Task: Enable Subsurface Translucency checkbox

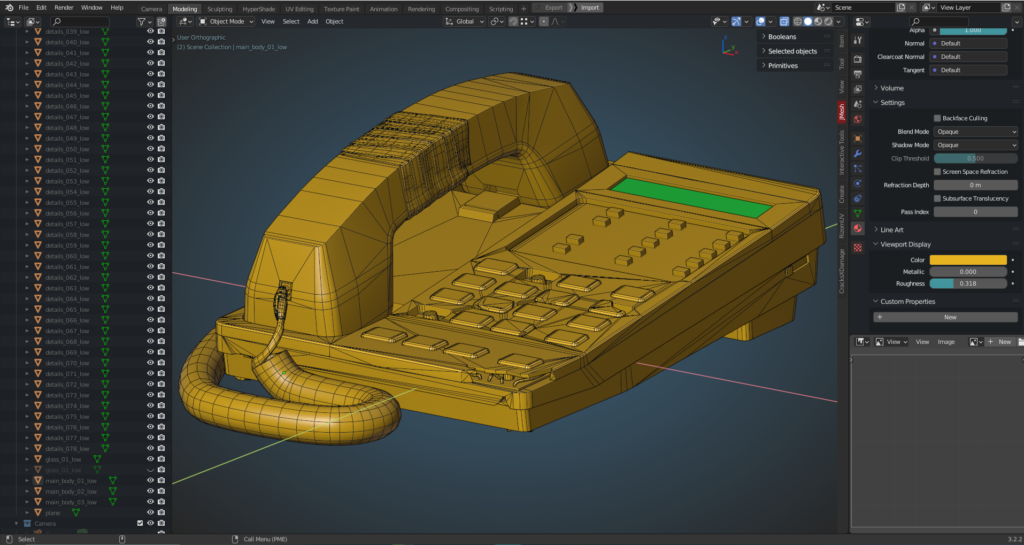Action: pos(937,198)
